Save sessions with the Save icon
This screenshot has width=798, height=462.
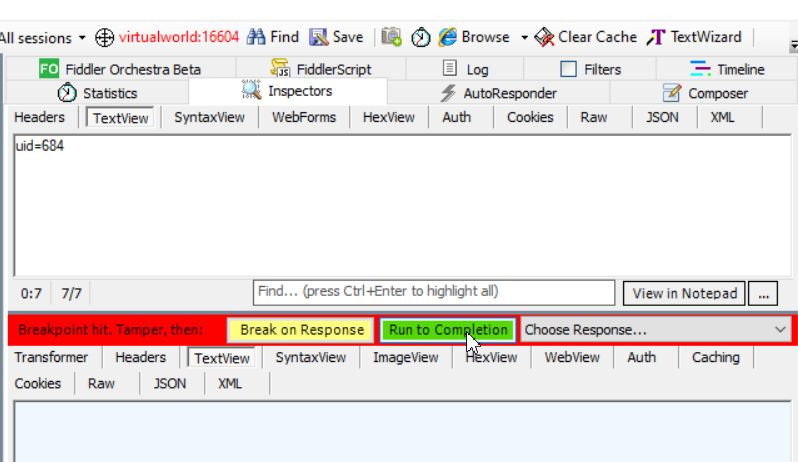(x=319, y=37)
